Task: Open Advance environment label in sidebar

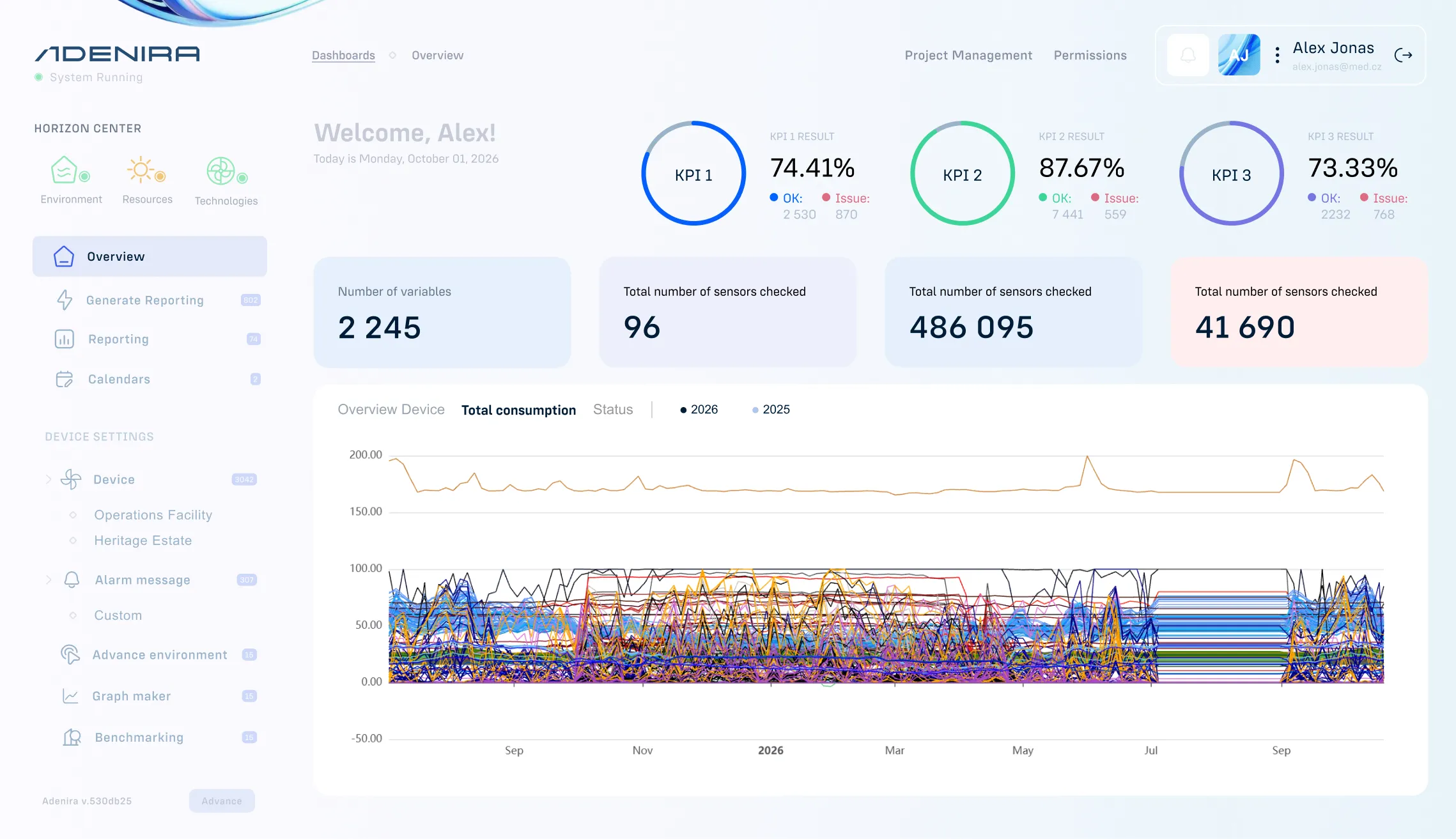Action: tap(160, 655)
